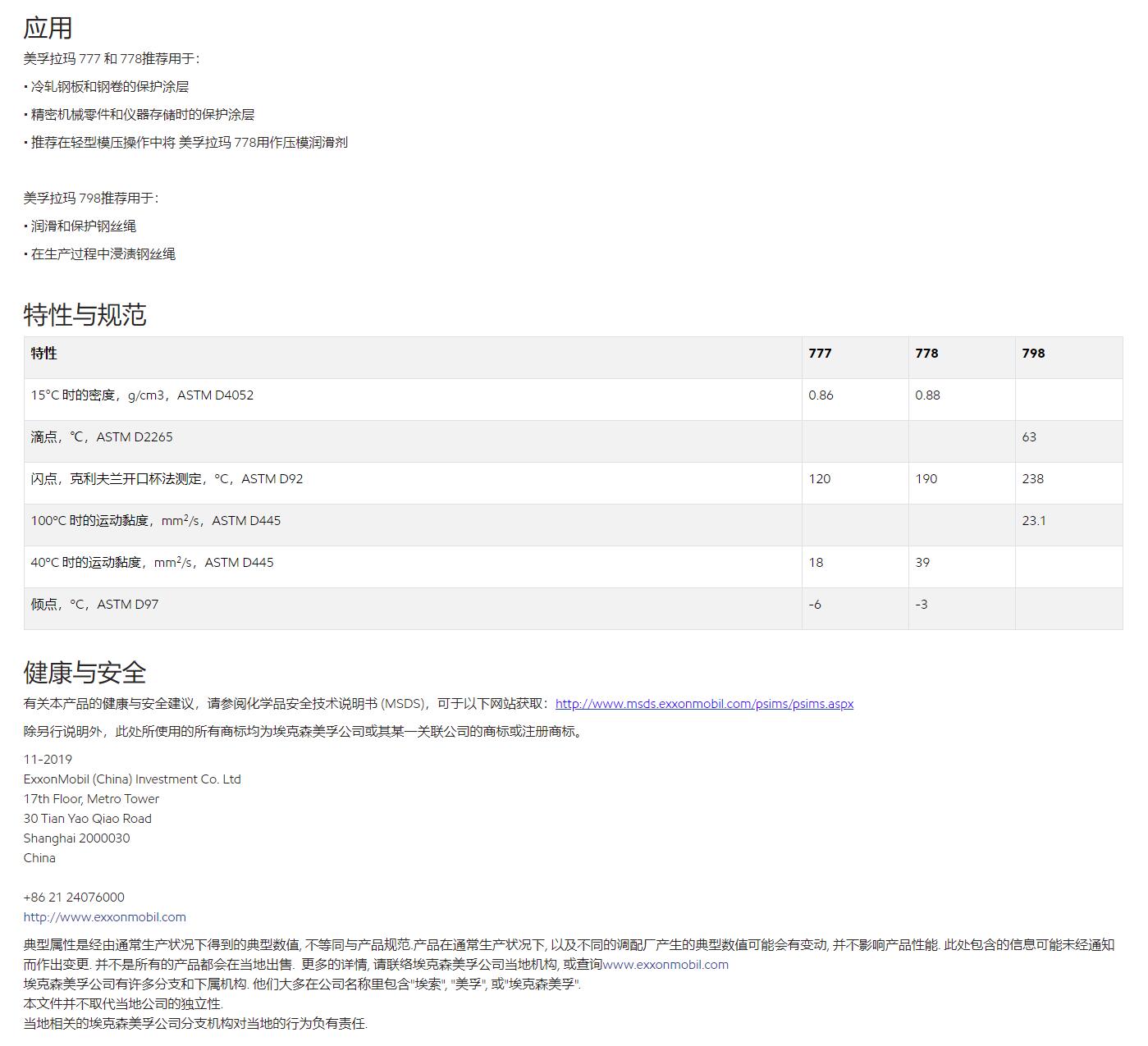Click the date text 11-2019
Image resolution: width=1148 pixels, height=1046 pixels.
(48, 760)
